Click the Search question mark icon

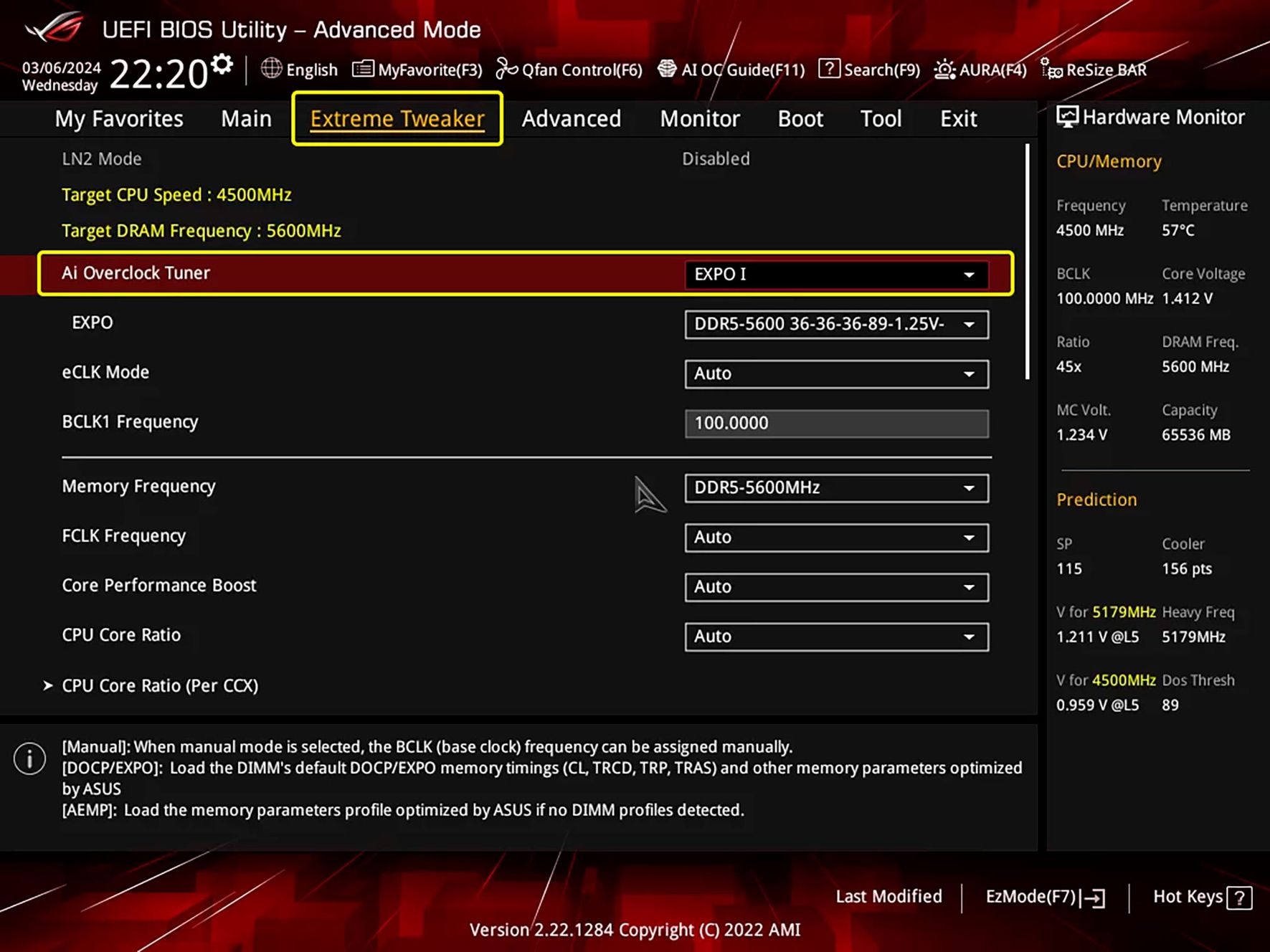click(829, 69)
